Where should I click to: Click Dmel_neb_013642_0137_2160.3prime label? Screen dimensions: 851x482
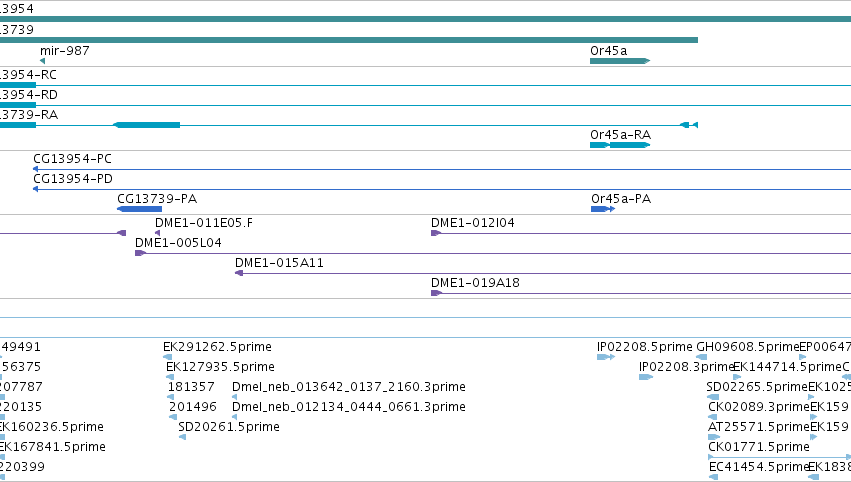point(348,387)
